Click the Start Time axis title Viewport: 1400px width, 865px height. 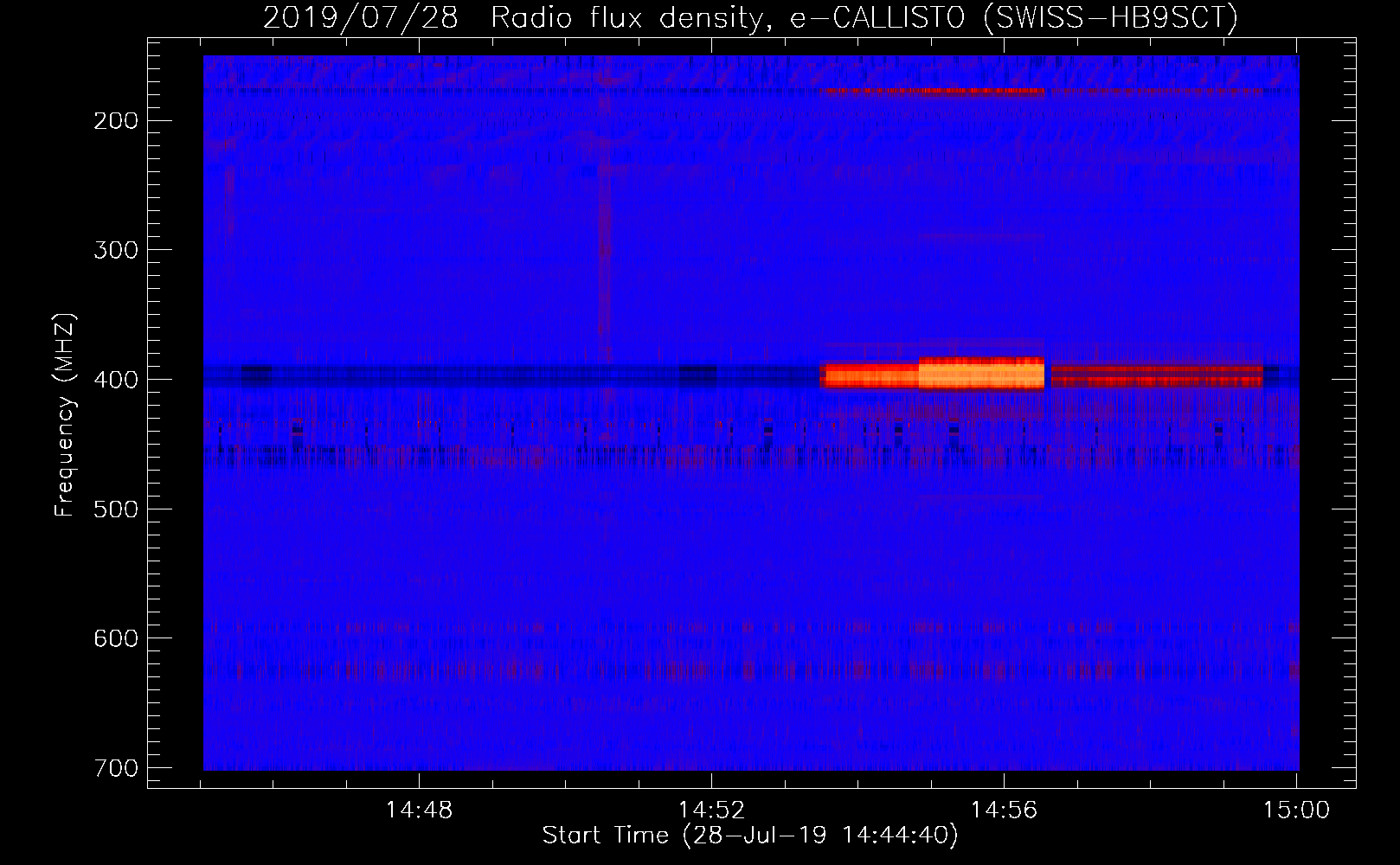(750, 836)
